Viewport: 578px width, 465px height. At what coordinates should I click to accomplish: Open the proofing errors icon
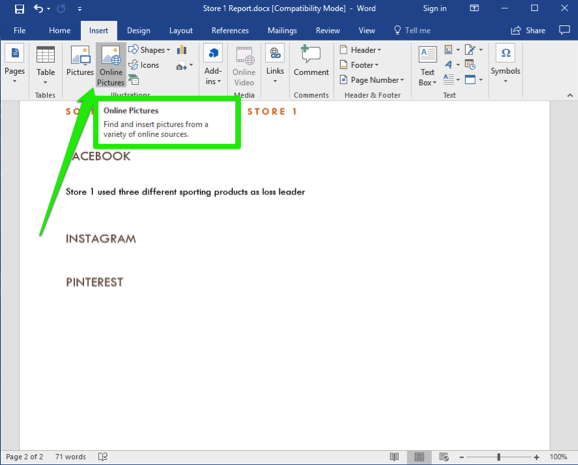point(103,457)
